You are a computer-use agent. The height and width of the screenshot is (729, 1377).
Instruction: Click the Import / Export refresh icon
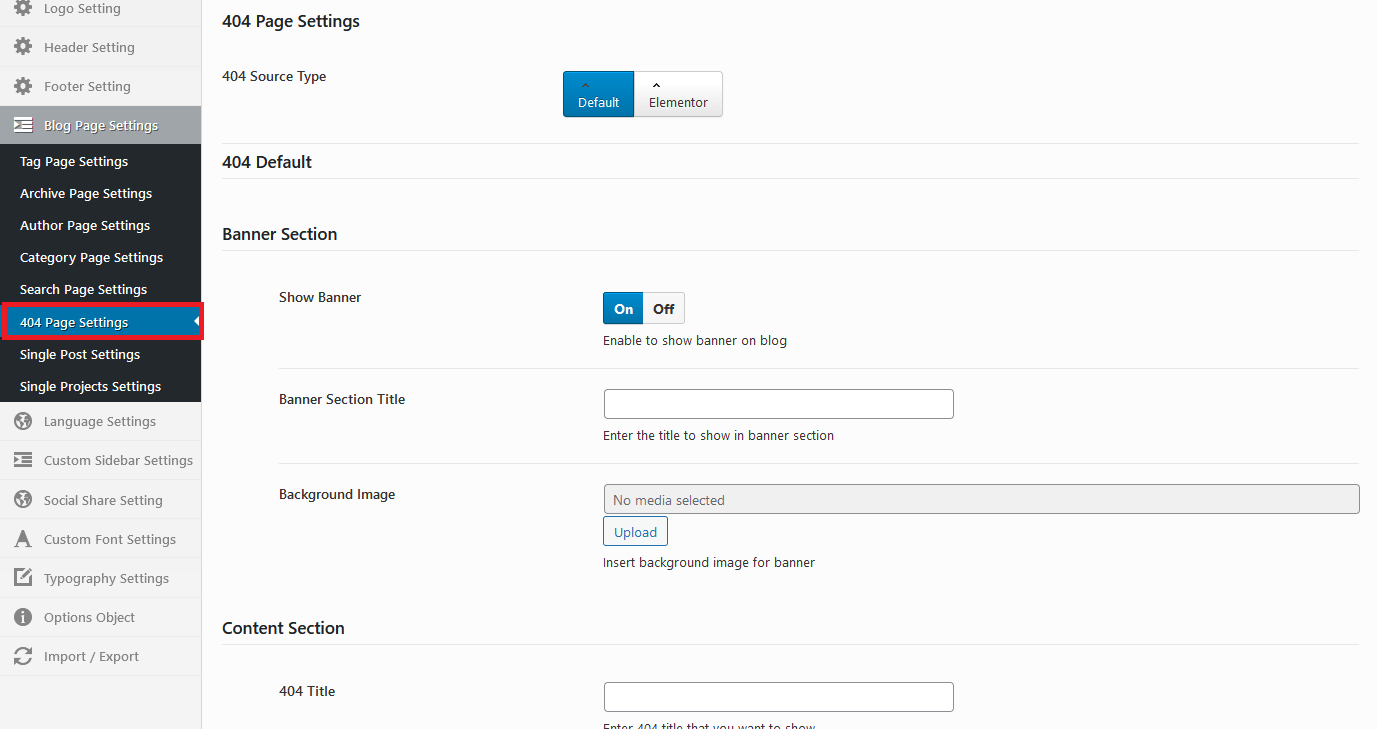(x=22, y=656)
